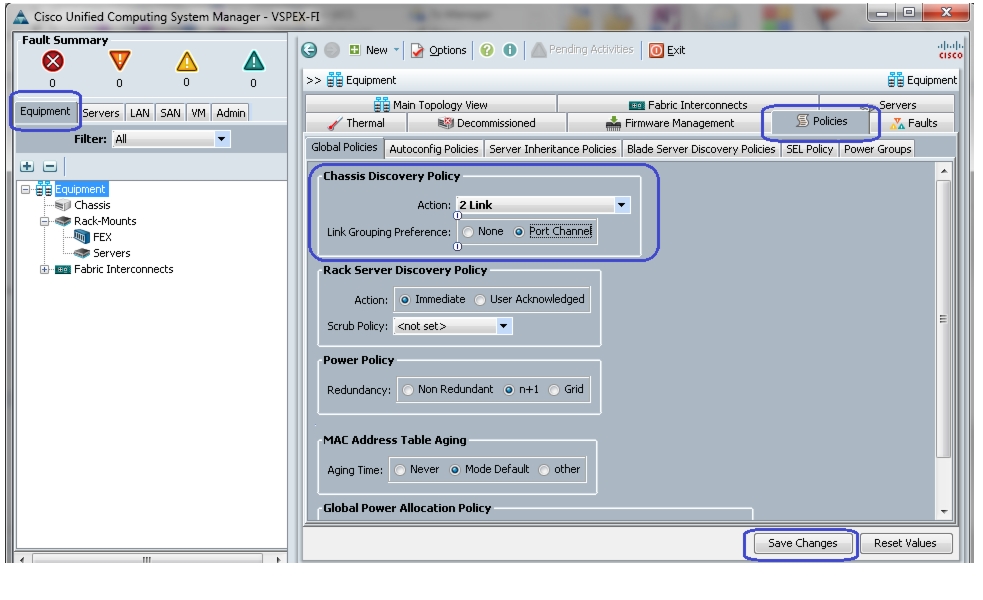
Task: Select Immediate rack discovery action
Action: coord(405,300)
